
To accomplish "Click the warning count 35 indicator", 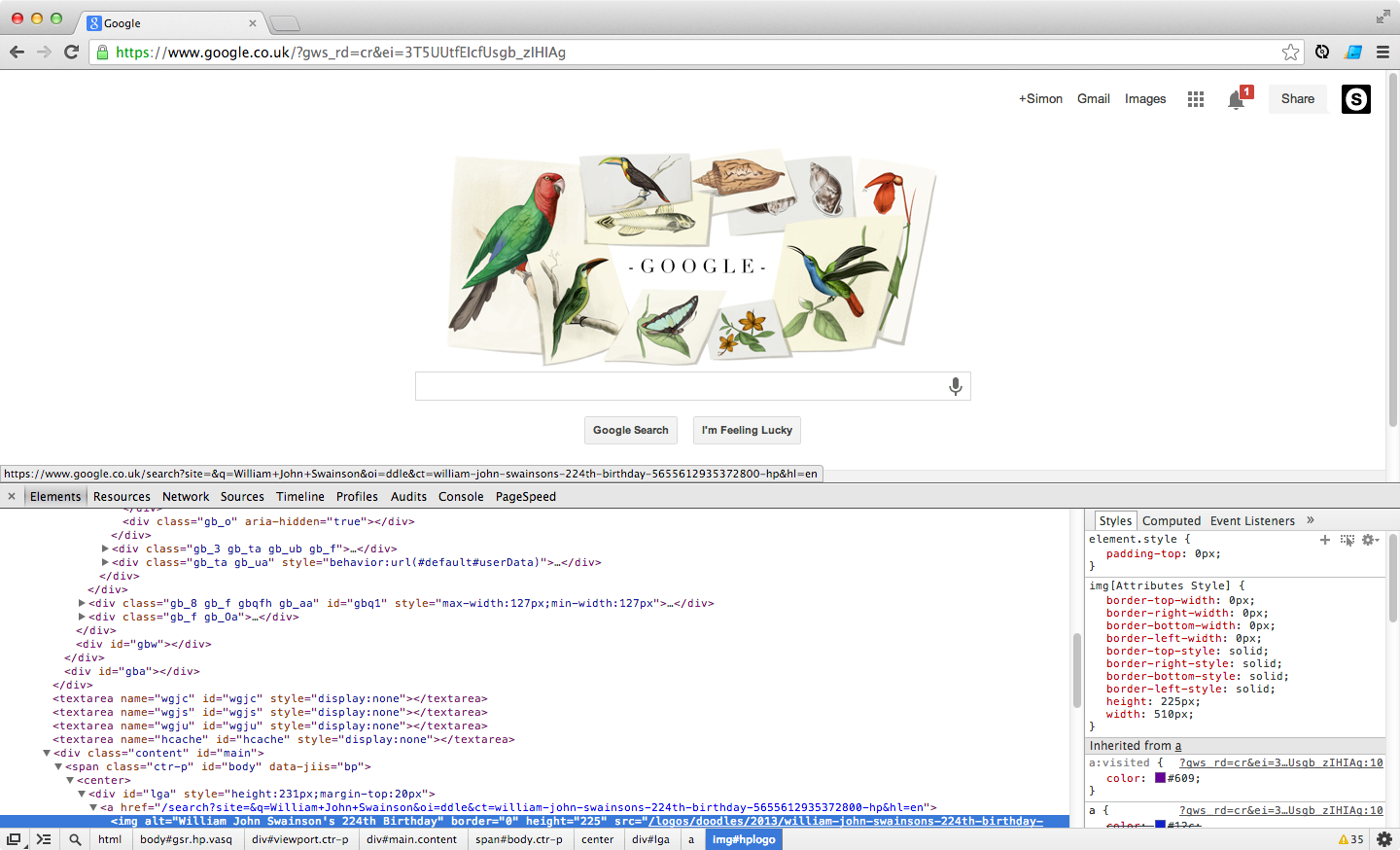I will tap(1351, 839).
